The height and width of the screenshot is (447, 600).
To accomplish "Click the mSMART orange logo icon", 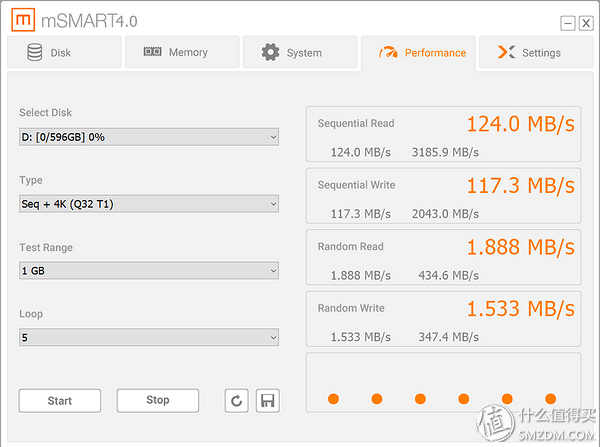I will tap(23, 20).
